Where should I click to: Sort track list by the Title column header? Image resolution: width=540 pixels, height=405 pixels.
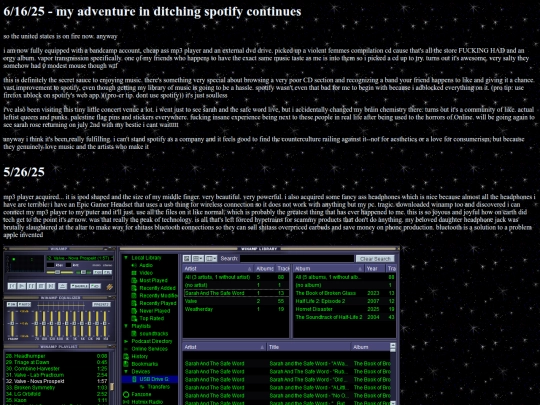[x=309, y=347]
